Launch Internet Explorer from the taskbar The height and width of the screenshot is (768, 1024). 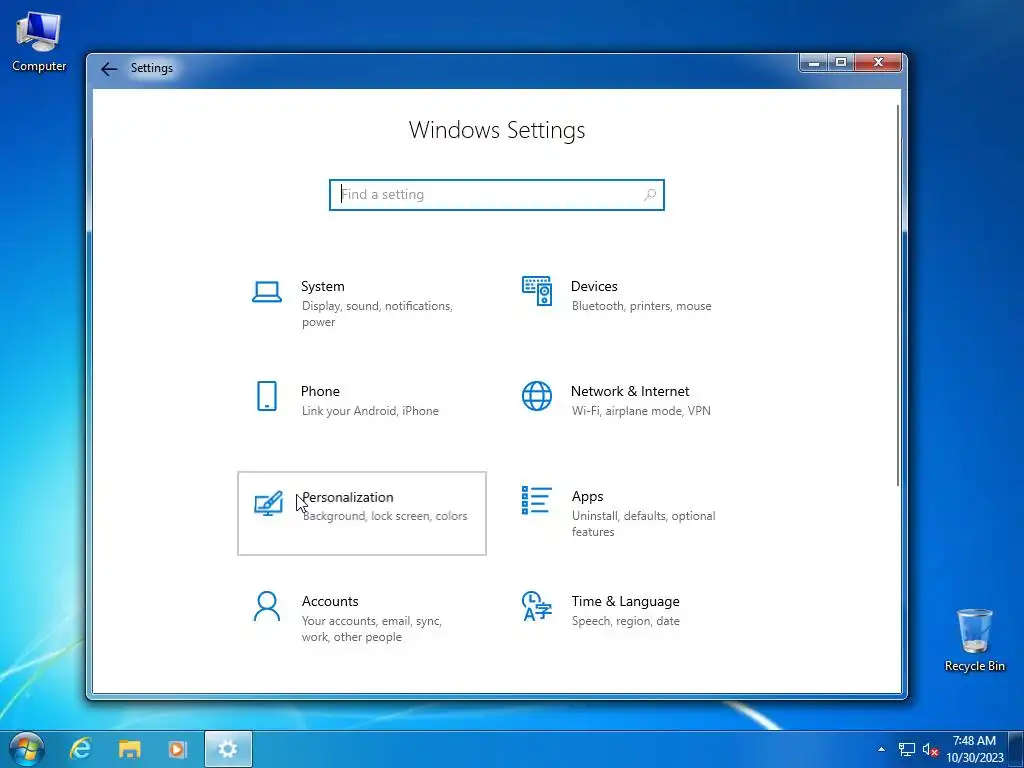(x=81, y=749)
